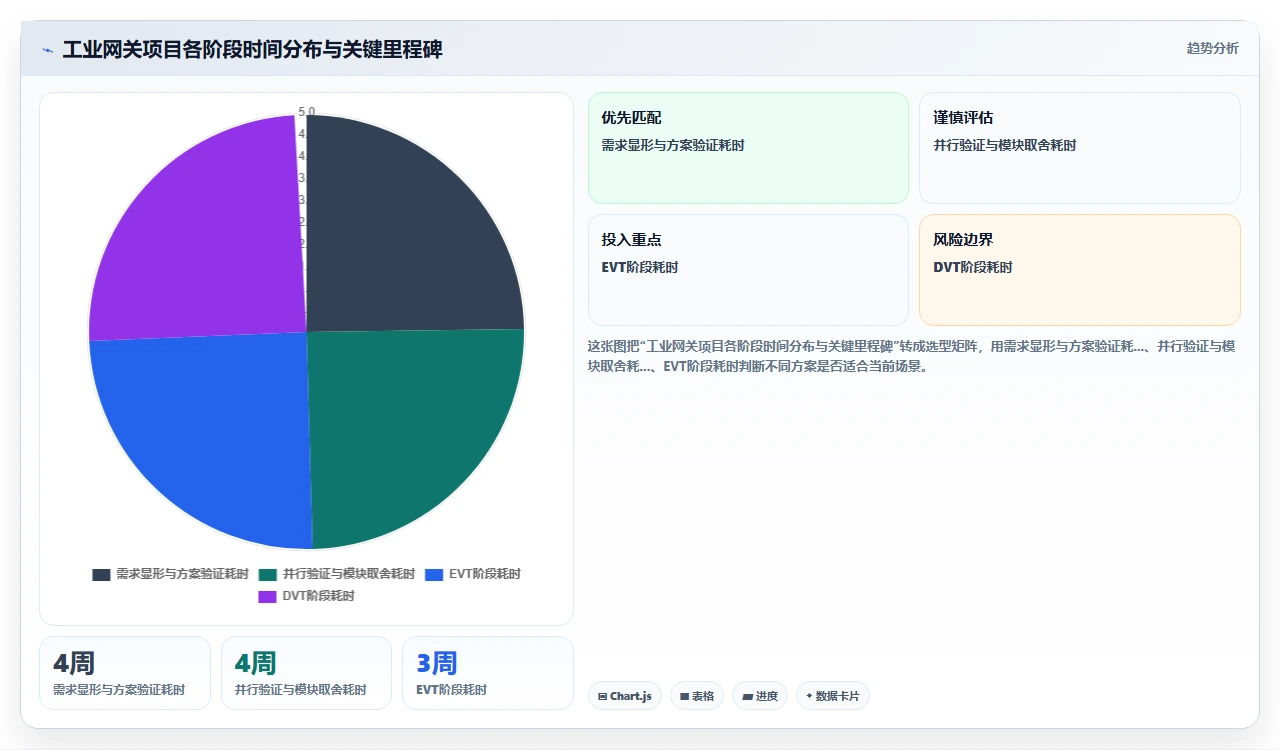Select the 谨慎评估 card
This screenshot has height=750, width=1280.
coord(1080,148)
